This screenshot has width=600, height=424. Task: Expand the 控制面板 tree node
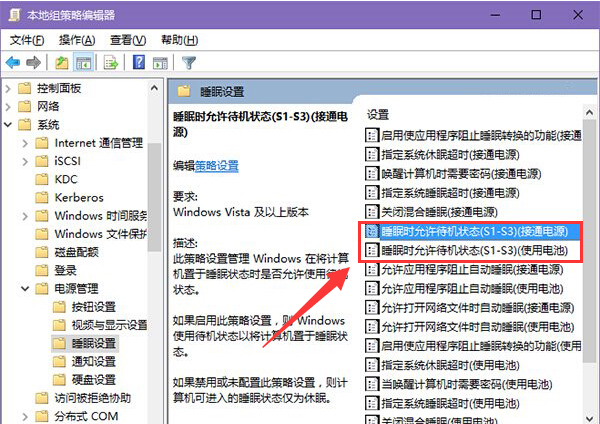[9, 88]
